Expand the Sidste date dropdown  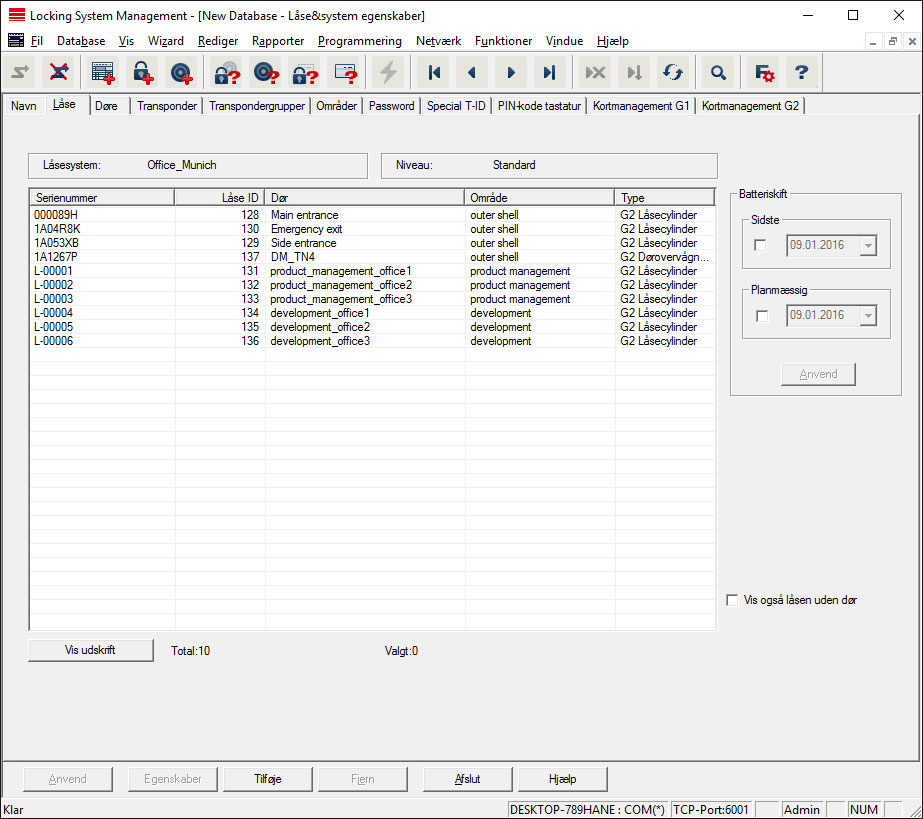(866, 246)
